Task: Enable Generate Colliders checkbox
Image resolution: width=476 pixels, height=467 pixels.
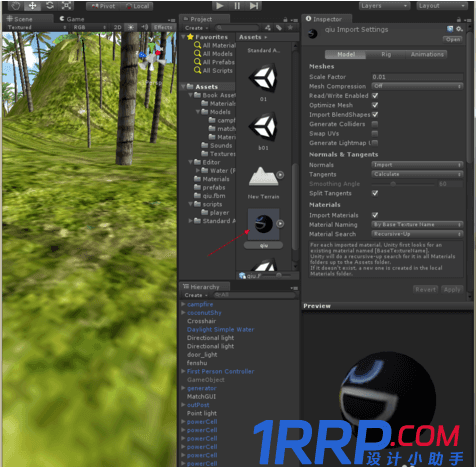Action: [375, 124]
